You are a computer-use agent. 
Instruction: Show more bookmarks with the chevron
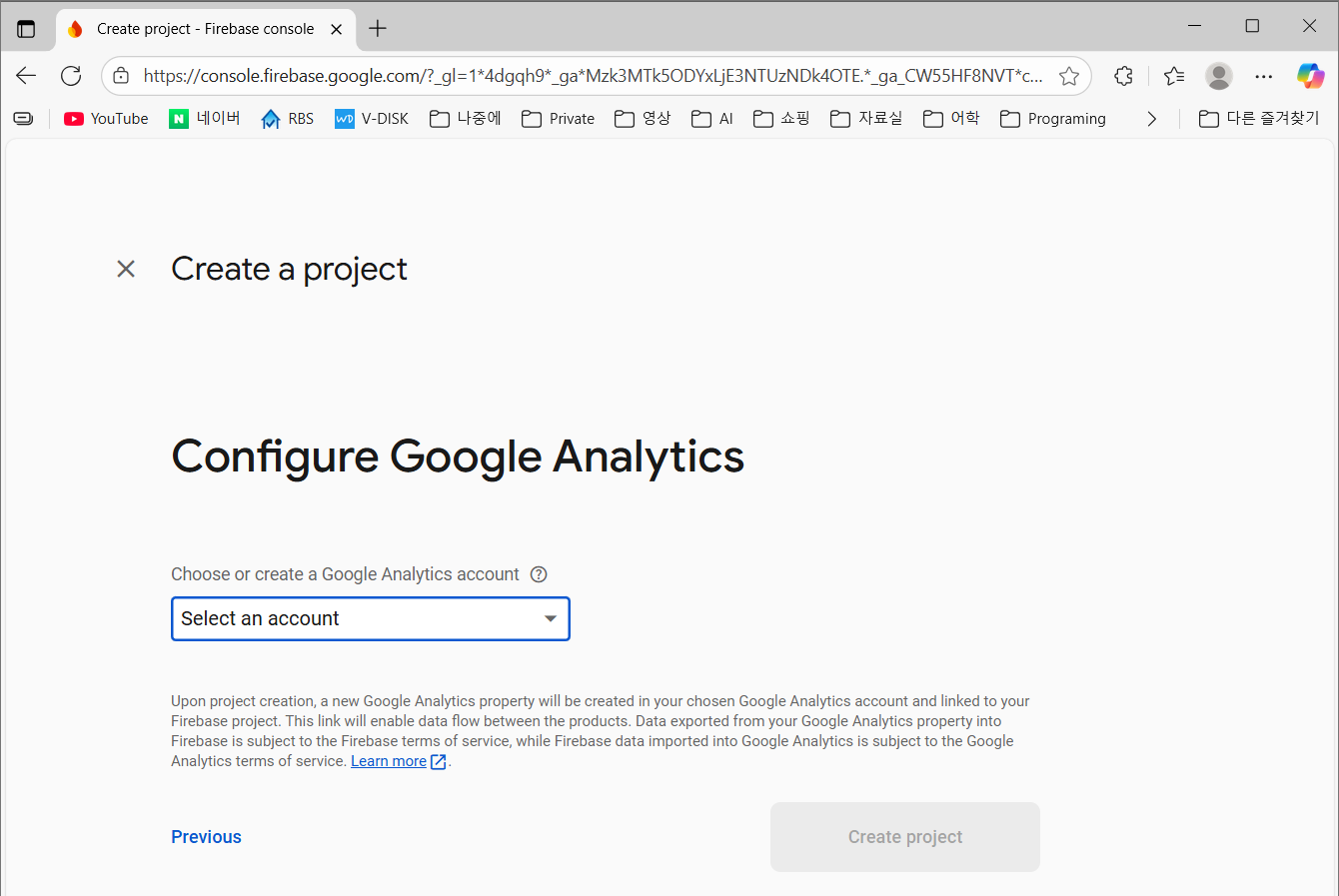(1152, 119)
